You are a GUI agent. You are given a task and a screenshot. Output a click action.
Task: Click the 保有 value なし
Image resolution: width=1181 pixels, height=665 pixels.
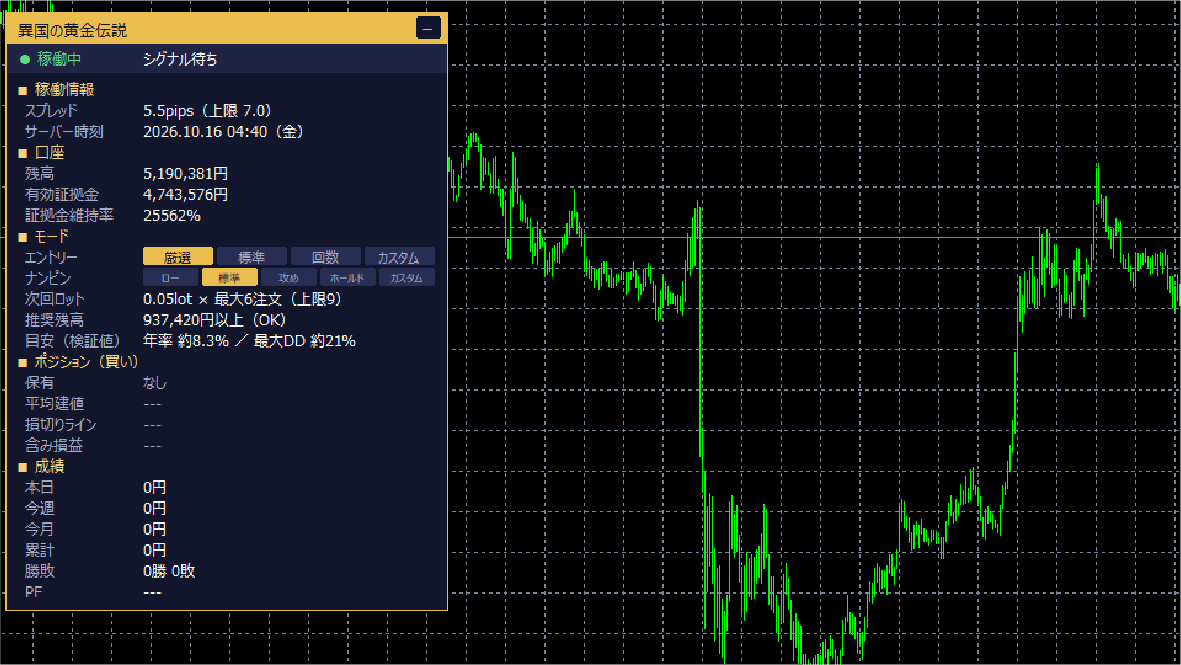(x=154, y=383)
